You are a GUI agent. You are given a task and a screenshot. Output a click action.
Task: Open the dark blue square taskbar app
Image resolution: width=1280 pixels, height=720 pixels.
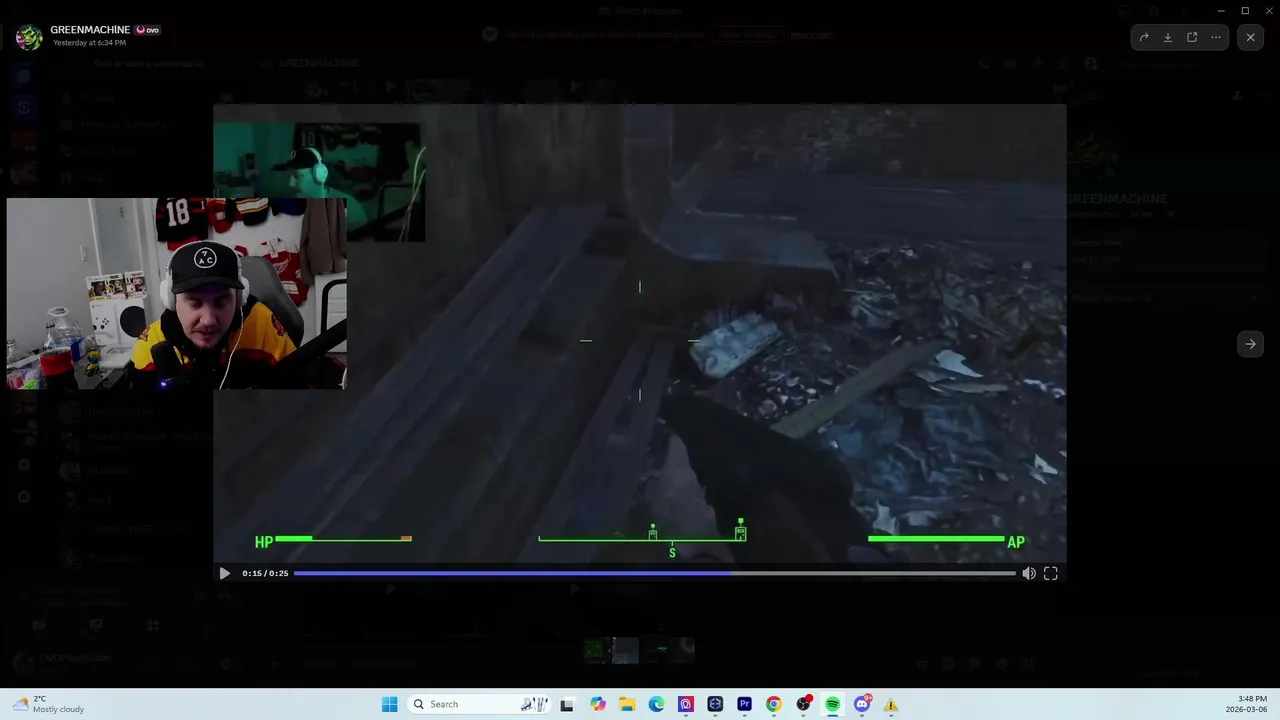click(x=715, y=704)
